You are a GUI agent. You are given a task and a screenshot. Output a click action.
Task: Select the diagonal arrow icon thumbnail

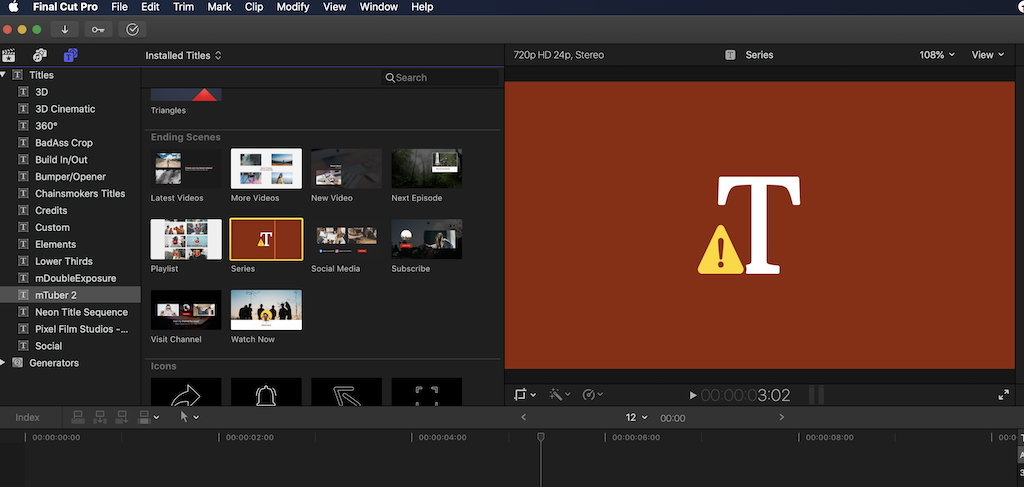click(347, 392)
